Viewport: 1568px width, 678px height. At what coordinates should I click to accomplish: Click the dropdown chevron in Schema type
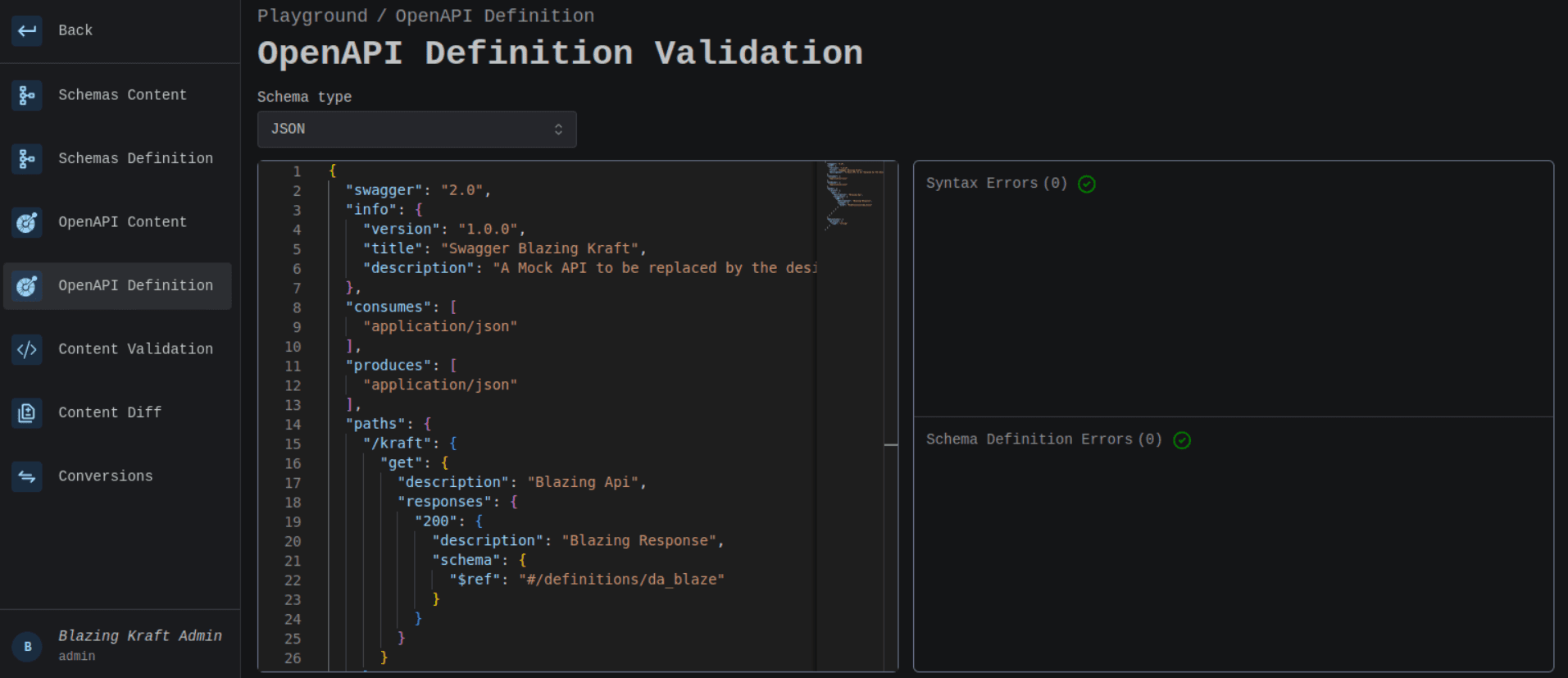click(x=558, y=130)
